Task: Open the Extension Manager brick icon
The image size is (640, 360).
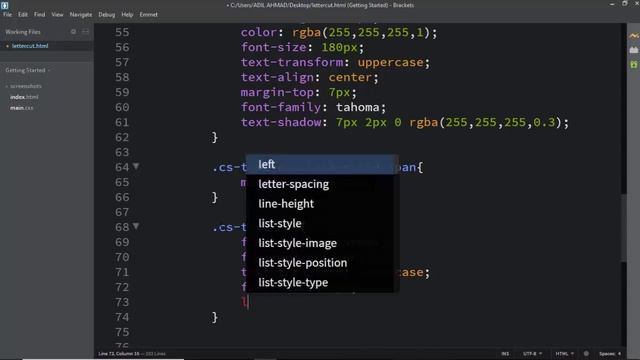Action: (633, 50)
